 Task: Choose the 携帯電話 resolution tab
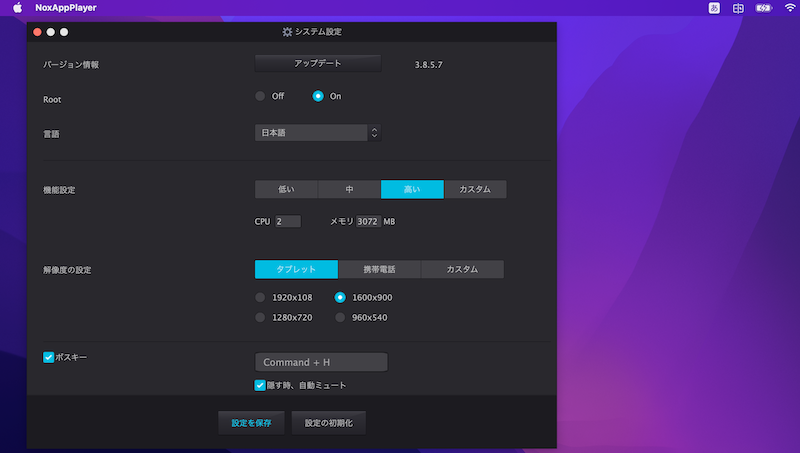(379, 270)
